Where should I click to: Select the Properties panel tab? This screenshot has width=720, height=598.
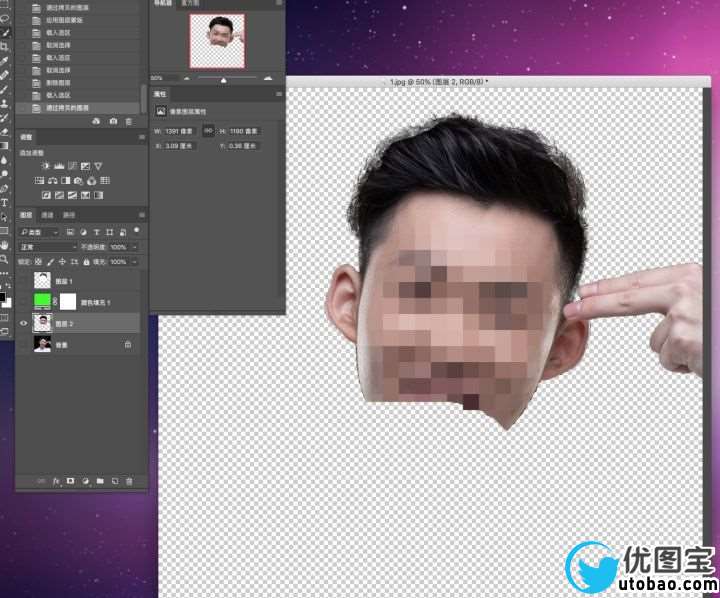160,94
